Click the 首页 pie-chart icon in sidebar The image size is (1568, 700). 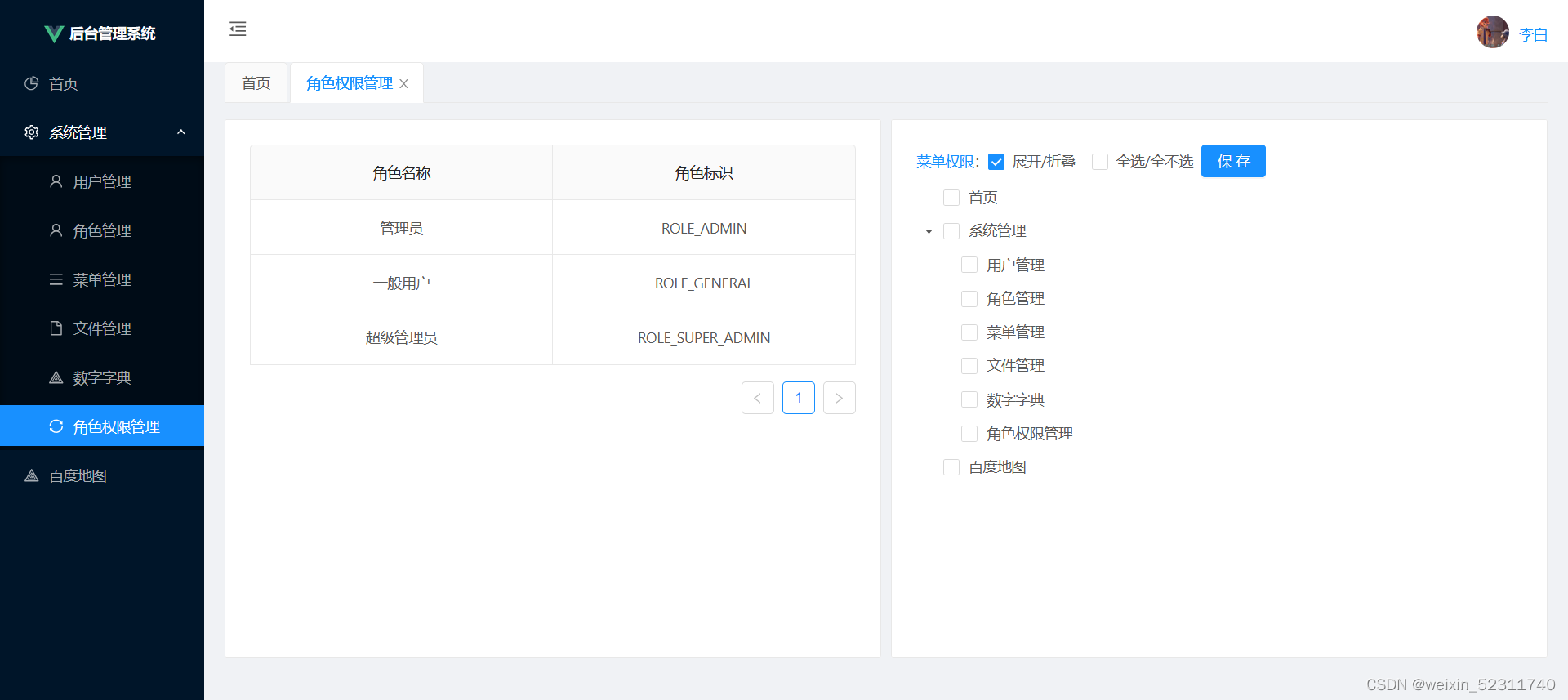(32, 83)
